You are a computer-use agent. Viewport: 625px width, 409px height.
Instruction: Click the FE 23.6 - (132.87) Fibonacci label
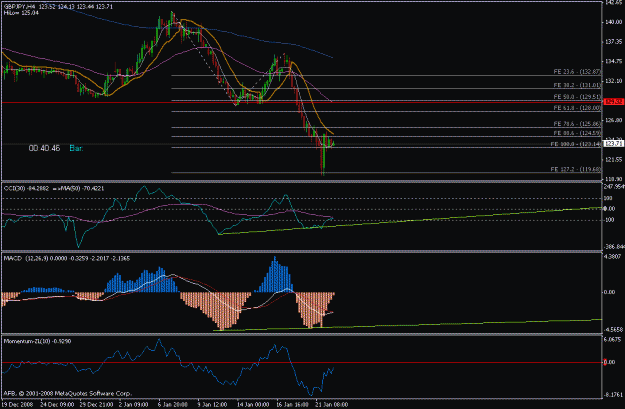point(577,72)
